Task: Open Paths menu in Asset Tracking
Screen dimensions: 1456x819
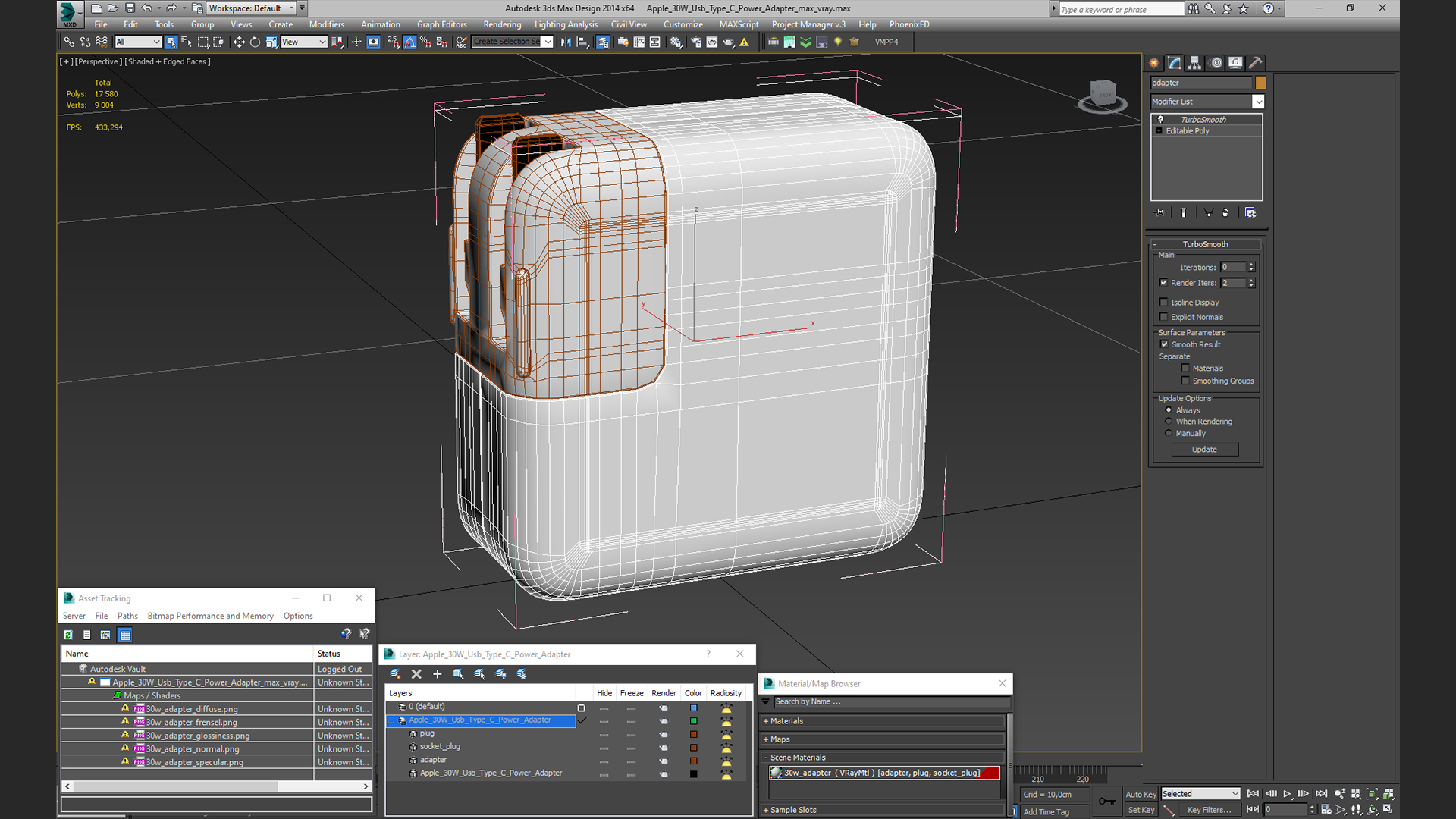Action: 127,616
